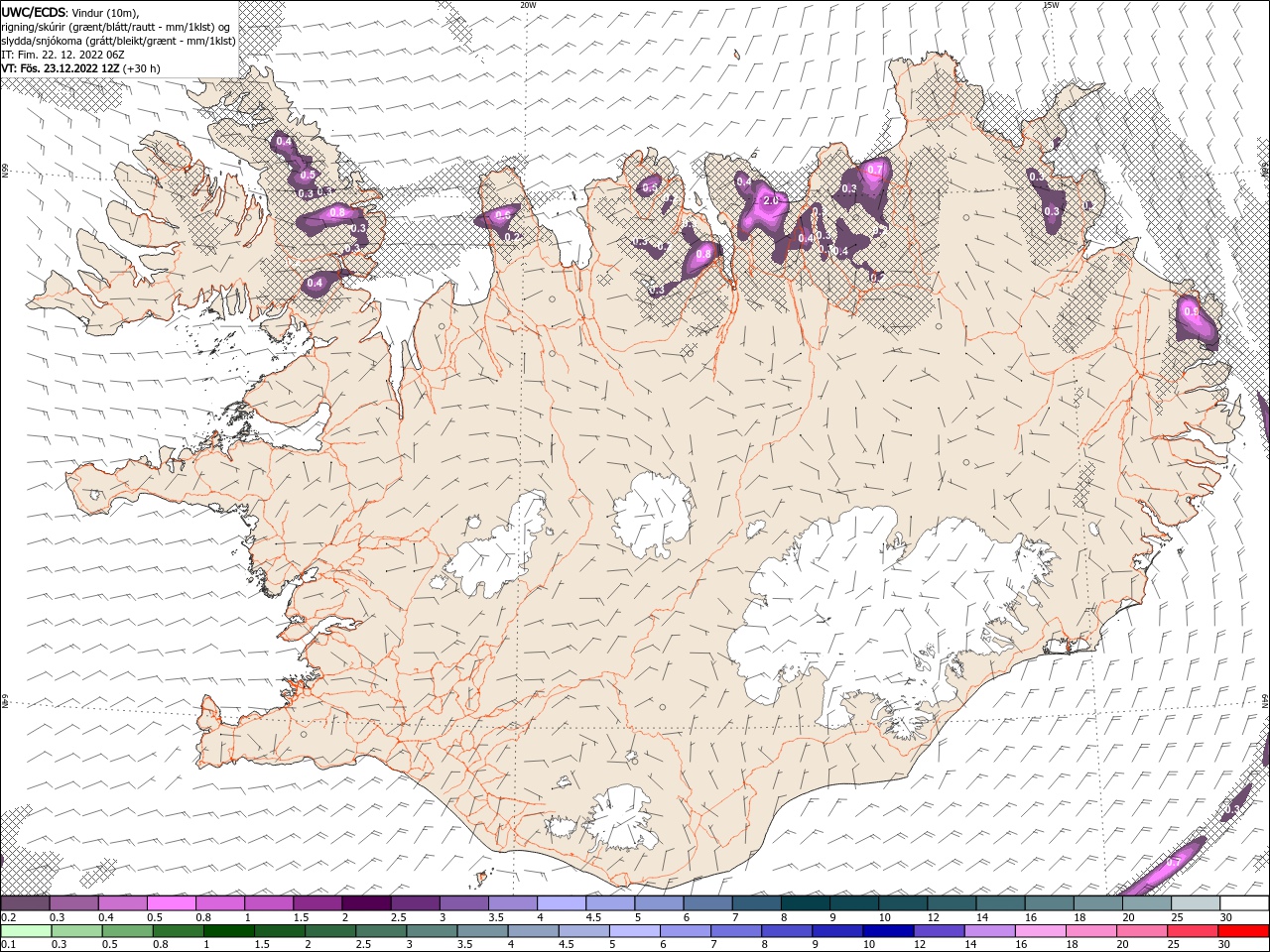Click the deep blue rain-legend swatch labeled 10
The height and width of the screenshot is (952, 1270).
point(887,931)
